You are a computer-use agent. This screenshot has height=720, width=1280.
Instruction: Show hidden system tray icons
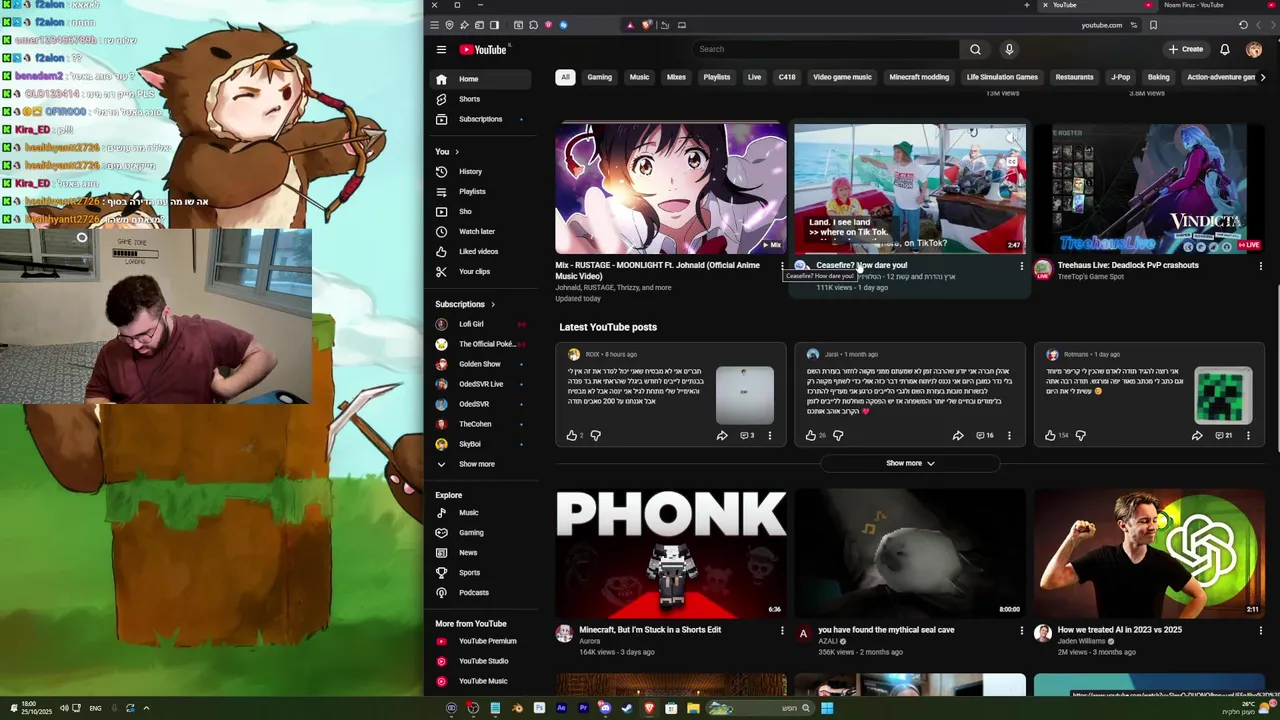146,708
